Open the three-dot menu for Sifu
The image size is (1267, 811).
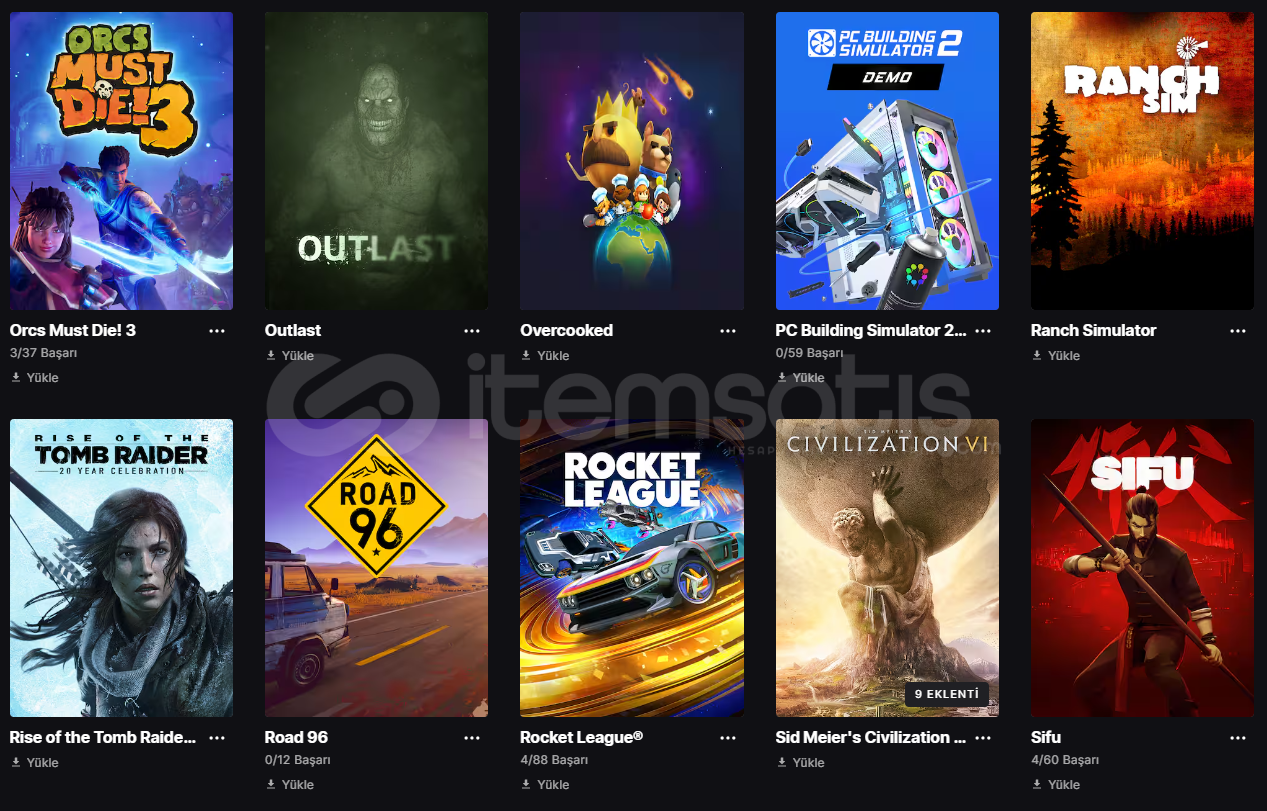tap(1238, 738)
